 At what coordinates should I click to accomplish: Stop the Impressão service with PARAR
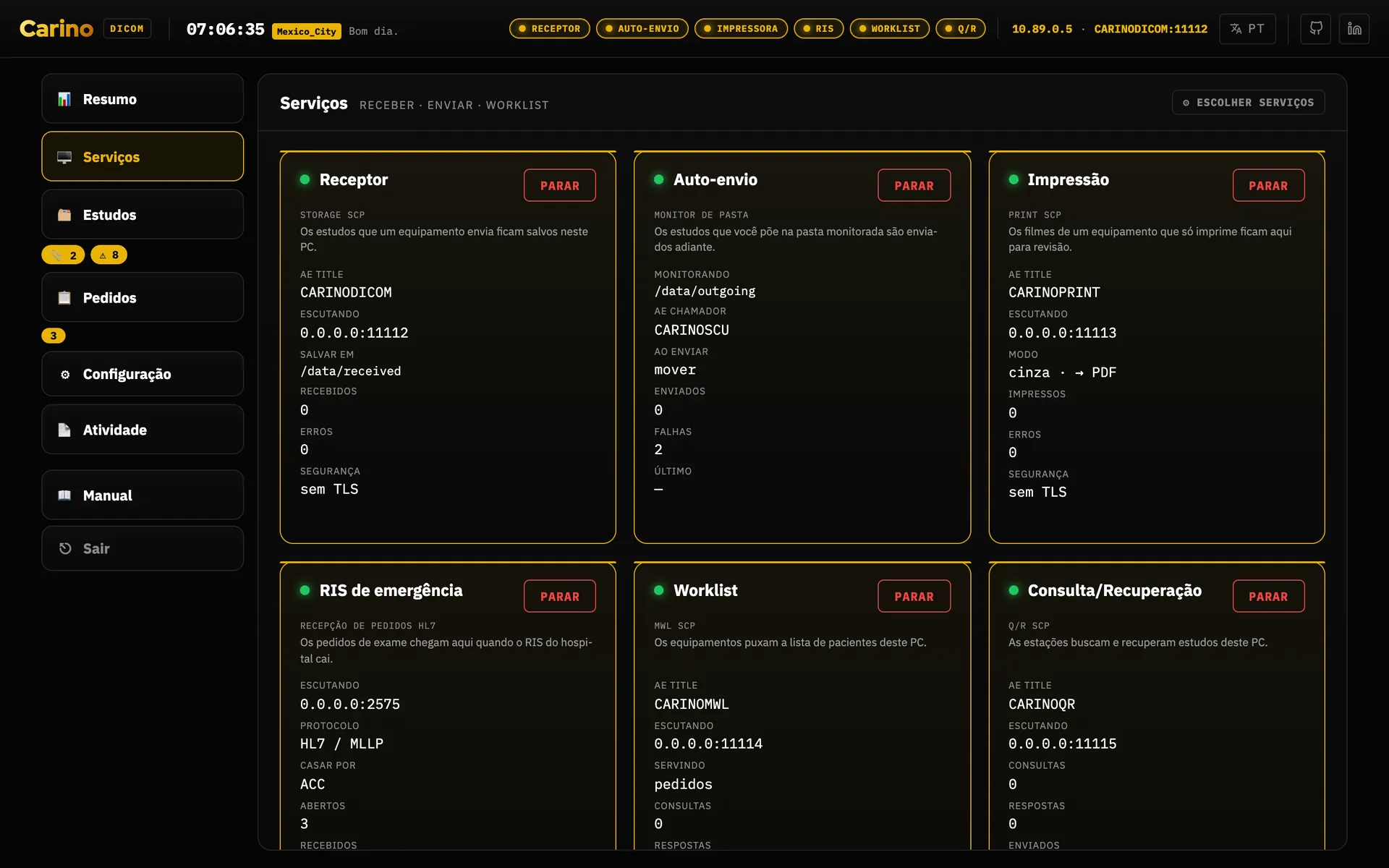(1268, 185)
